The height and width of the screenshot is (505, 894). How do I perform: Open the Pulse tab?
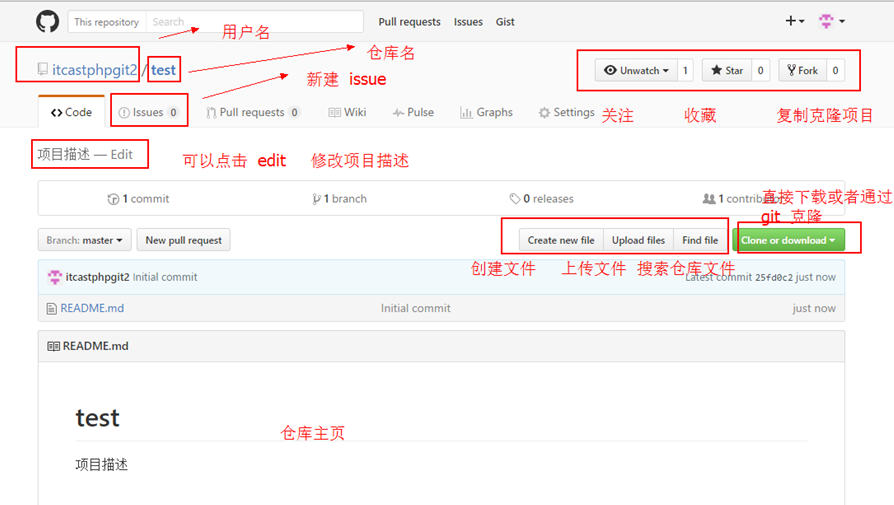coord(413,112)
